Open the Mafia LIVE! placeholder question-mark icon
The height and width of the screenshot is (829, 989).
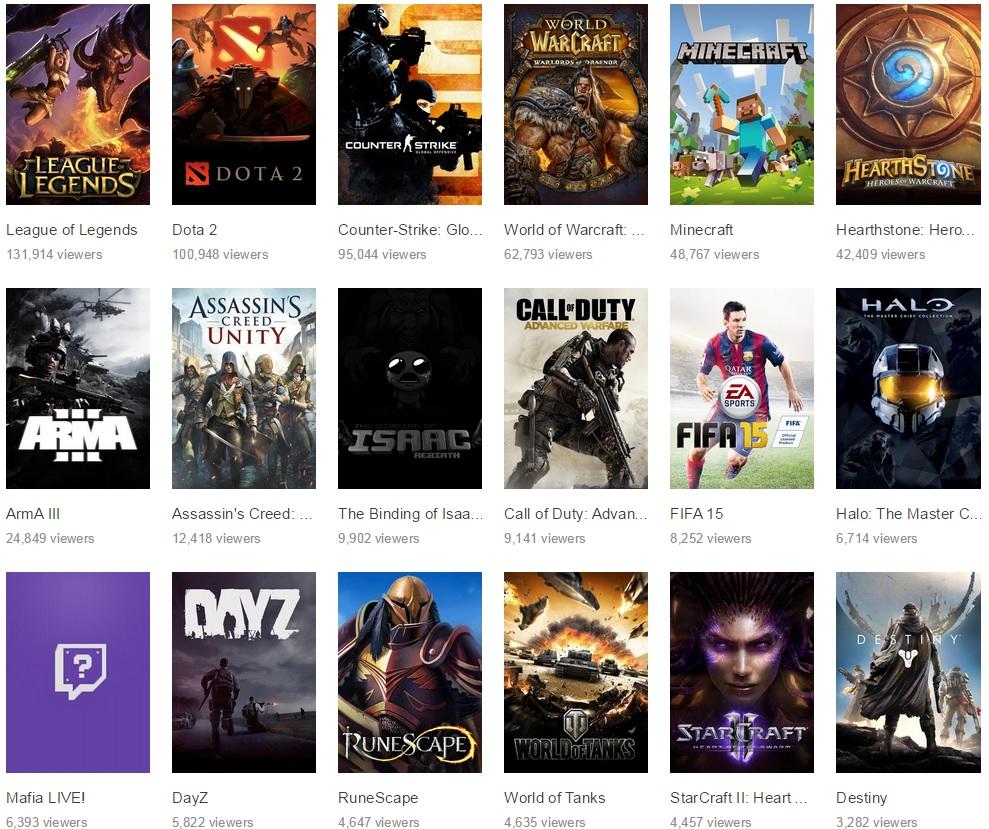pos(78,673)
